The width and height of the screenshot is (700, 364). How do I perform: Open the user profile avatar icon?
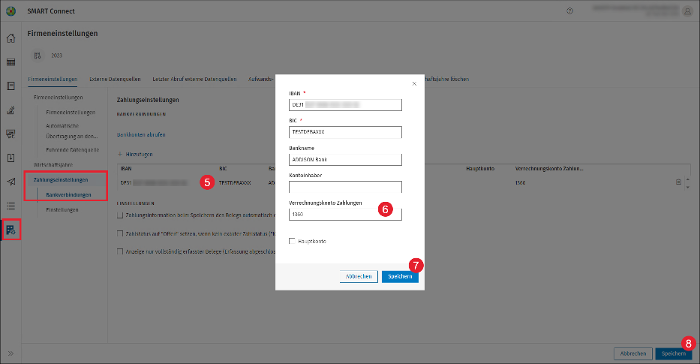click(x=687, y=11)
